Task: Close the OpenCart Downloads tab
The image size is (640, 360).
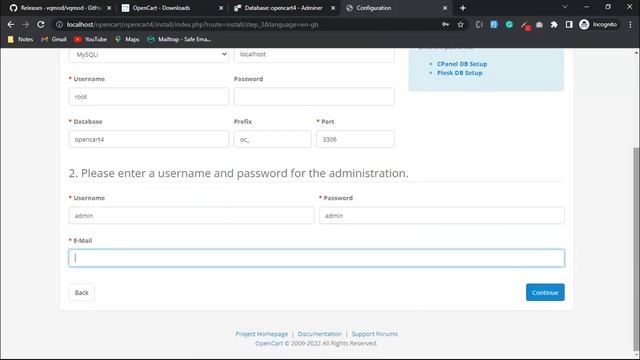Action: pyautogui.click(x=221, y=8)
